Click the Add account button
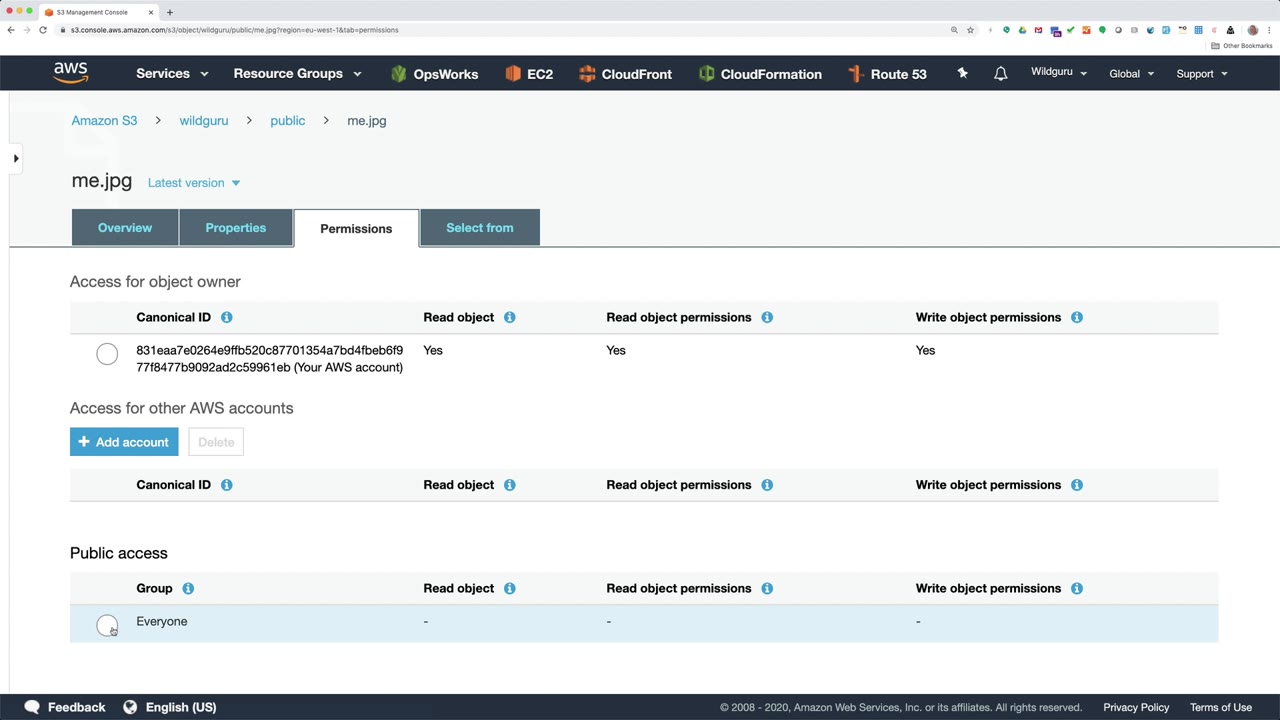The image size is (1280, 720). pyautogui.click(x=124, y=442)
